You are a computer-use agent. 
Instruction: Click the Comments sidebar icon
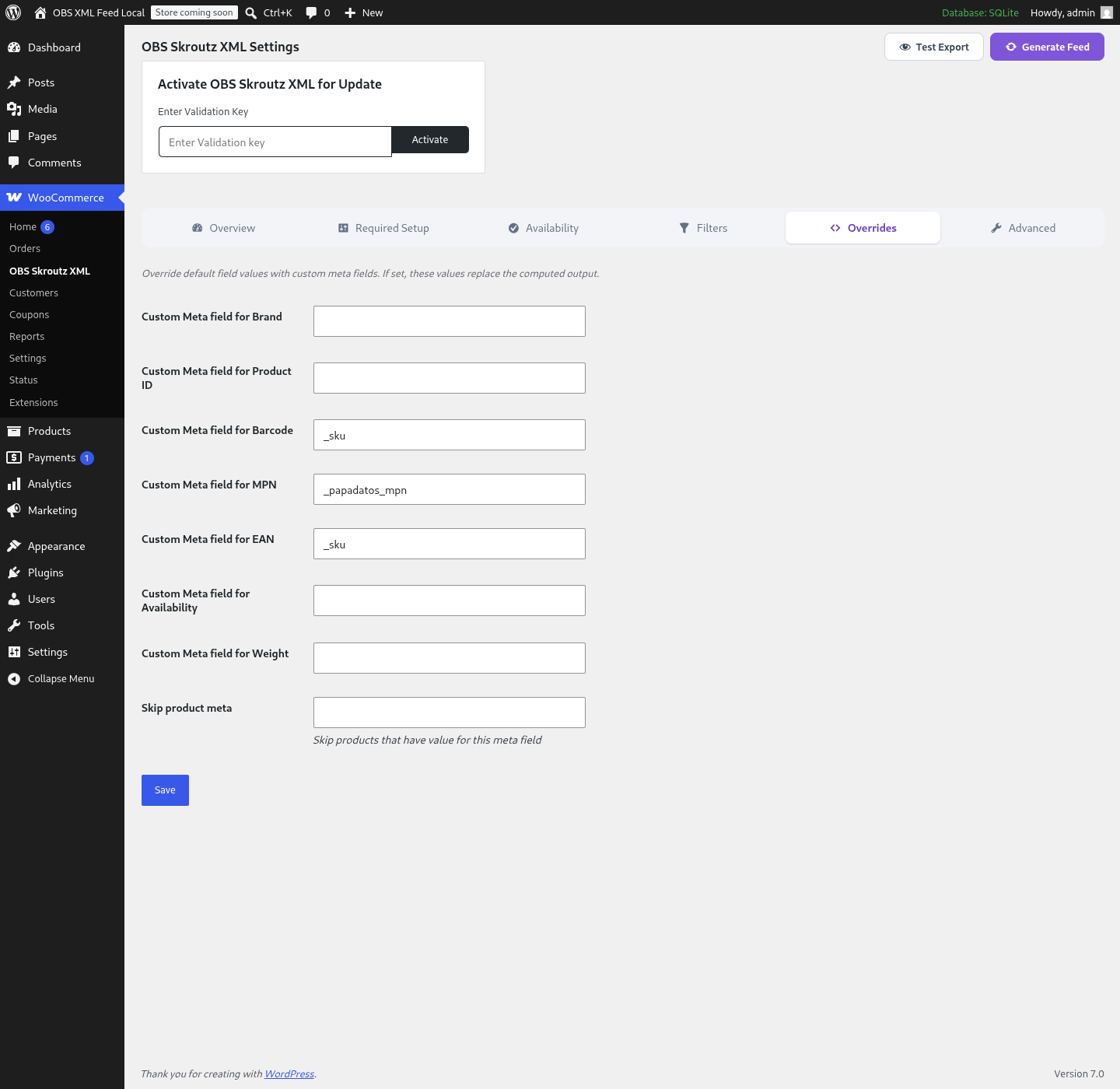coord(14,163)
